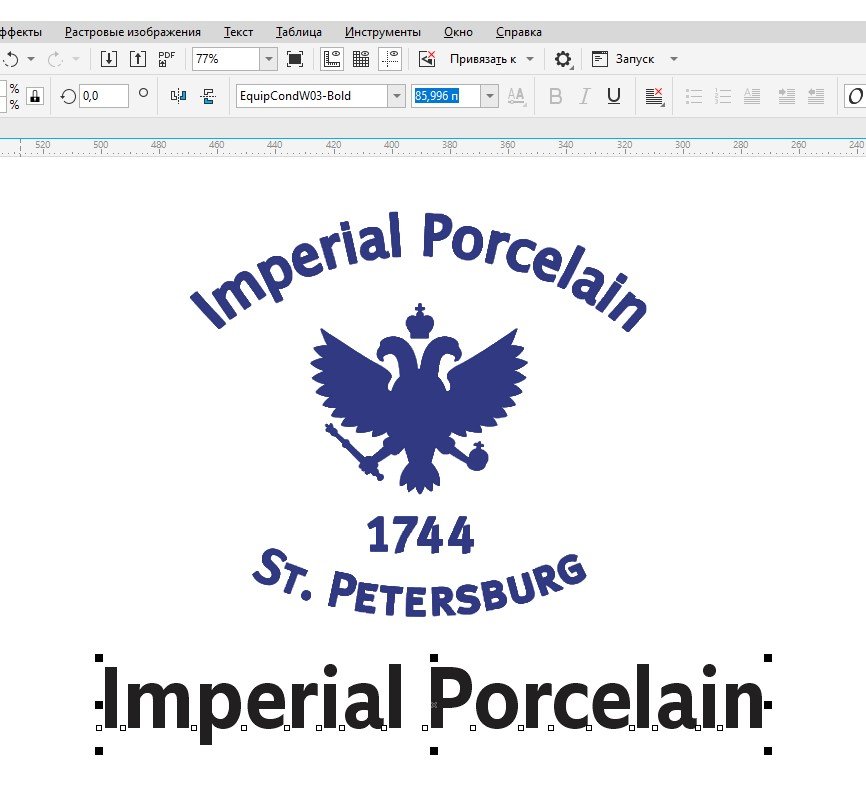Click the rotation angle 0,0 field
Viewport: 866px width, 794px height.
[x=104, y=96]
